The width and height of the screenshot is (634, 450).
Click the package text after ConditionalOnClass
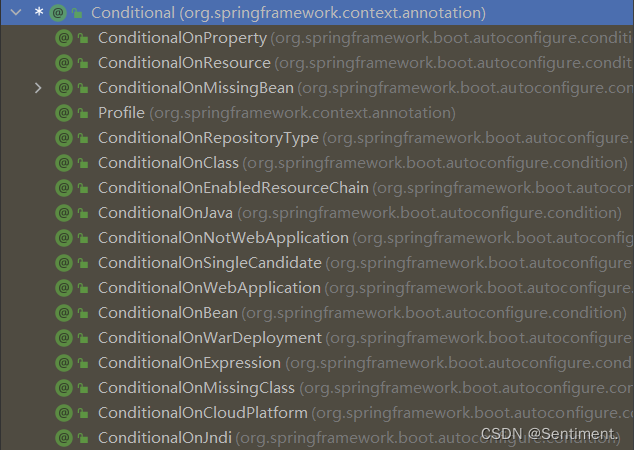coord(435,163)
